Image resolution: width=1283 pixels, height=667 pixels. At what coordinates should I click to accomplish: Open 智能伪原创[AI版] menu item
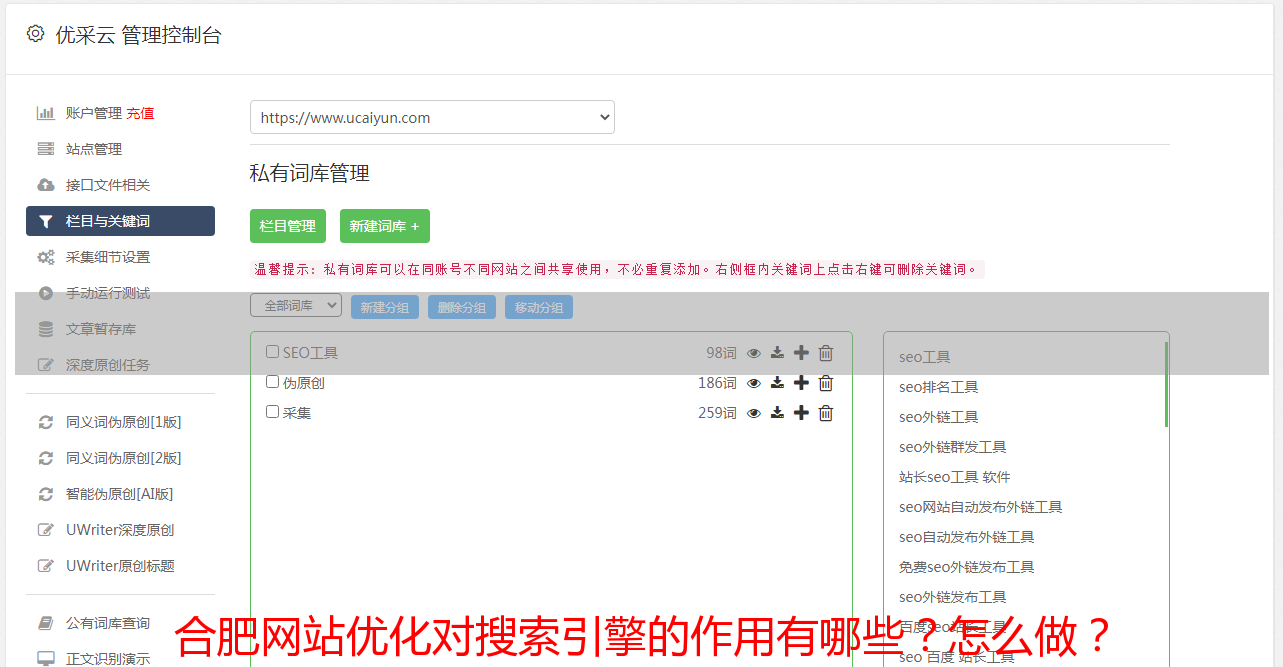120,494
